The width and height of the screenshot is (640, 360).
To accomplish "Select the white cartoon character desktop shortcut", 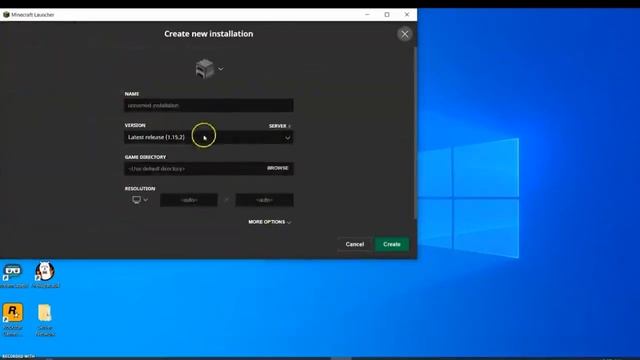I will pos(45,275).
